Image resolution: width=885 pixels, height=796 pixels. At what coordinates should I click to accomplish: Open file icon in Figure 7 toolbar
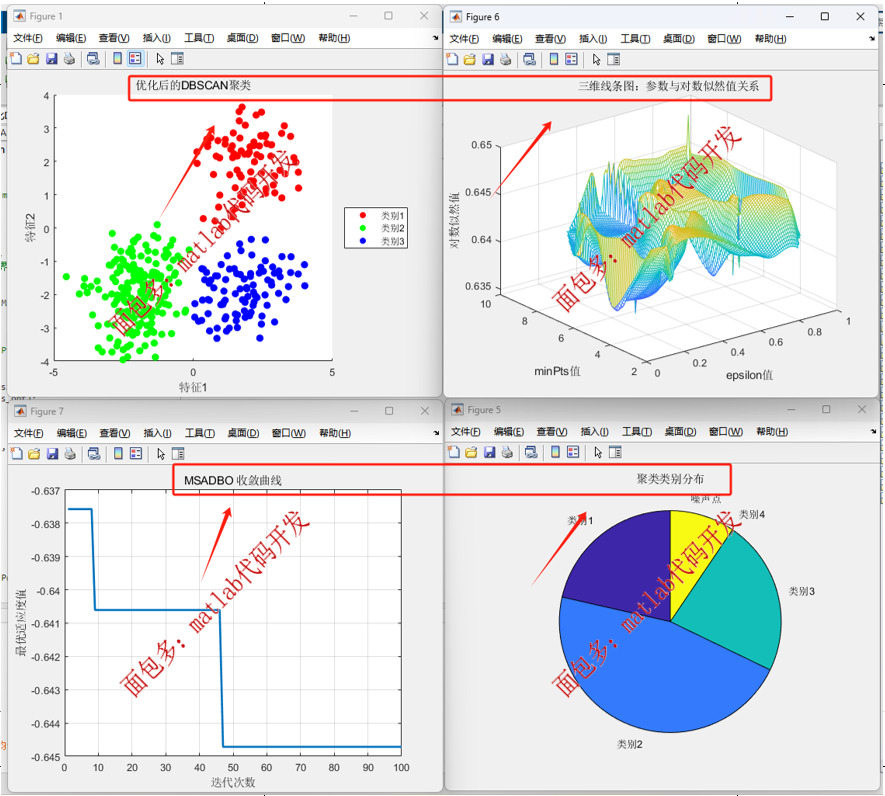point(34,453)
